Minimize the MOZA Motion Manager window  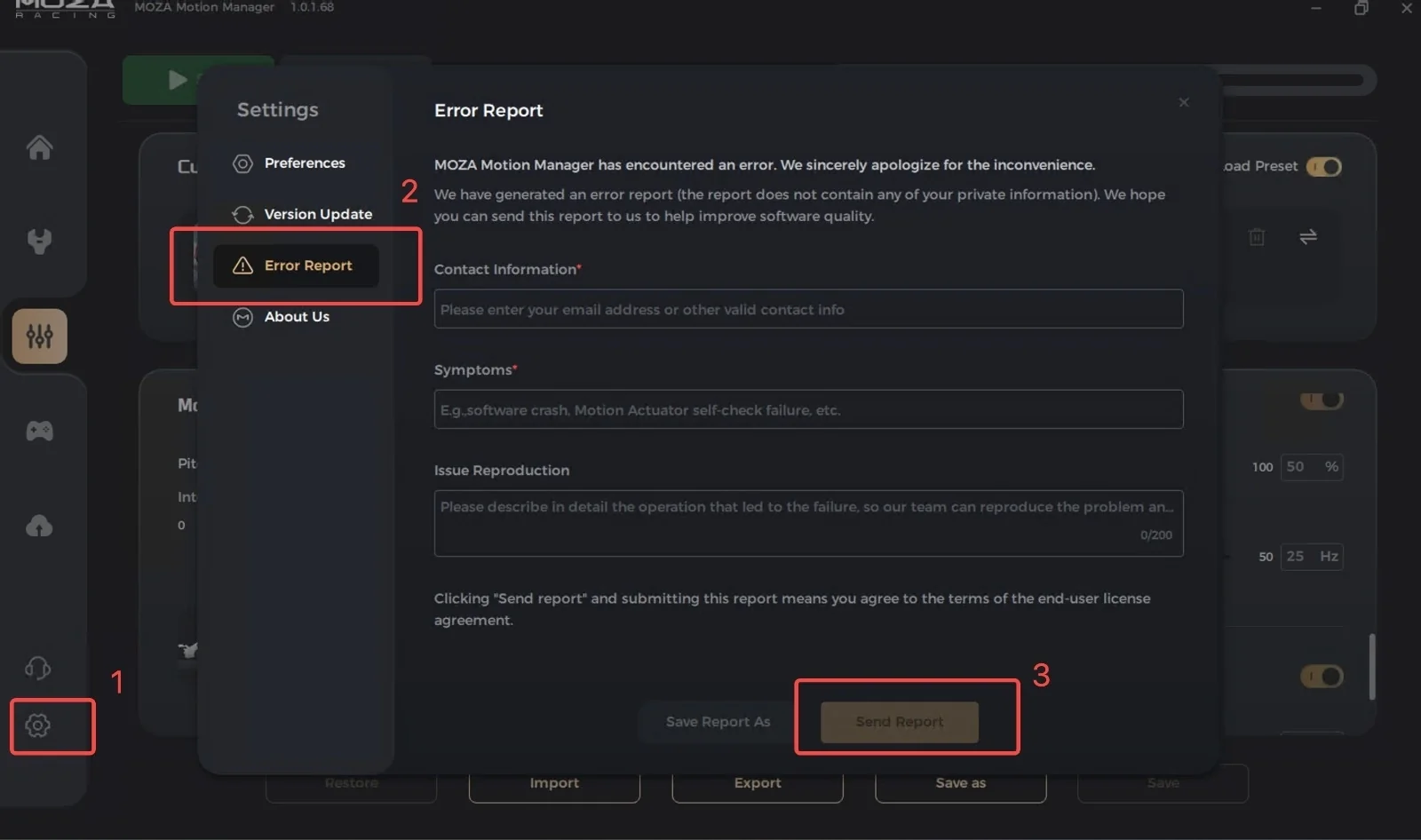point(1315,8)
